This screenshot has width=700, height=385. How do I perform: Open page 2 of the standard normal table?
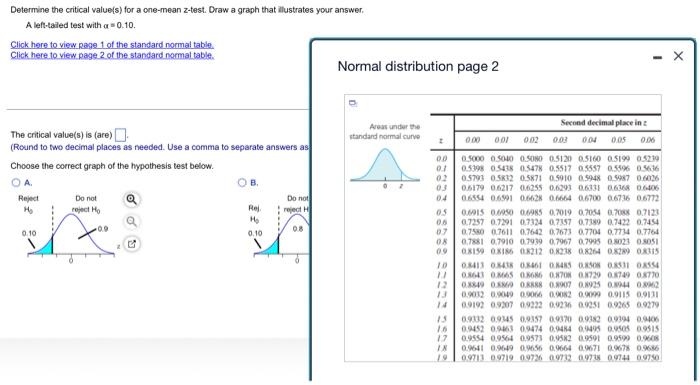[x=112, y=55]
